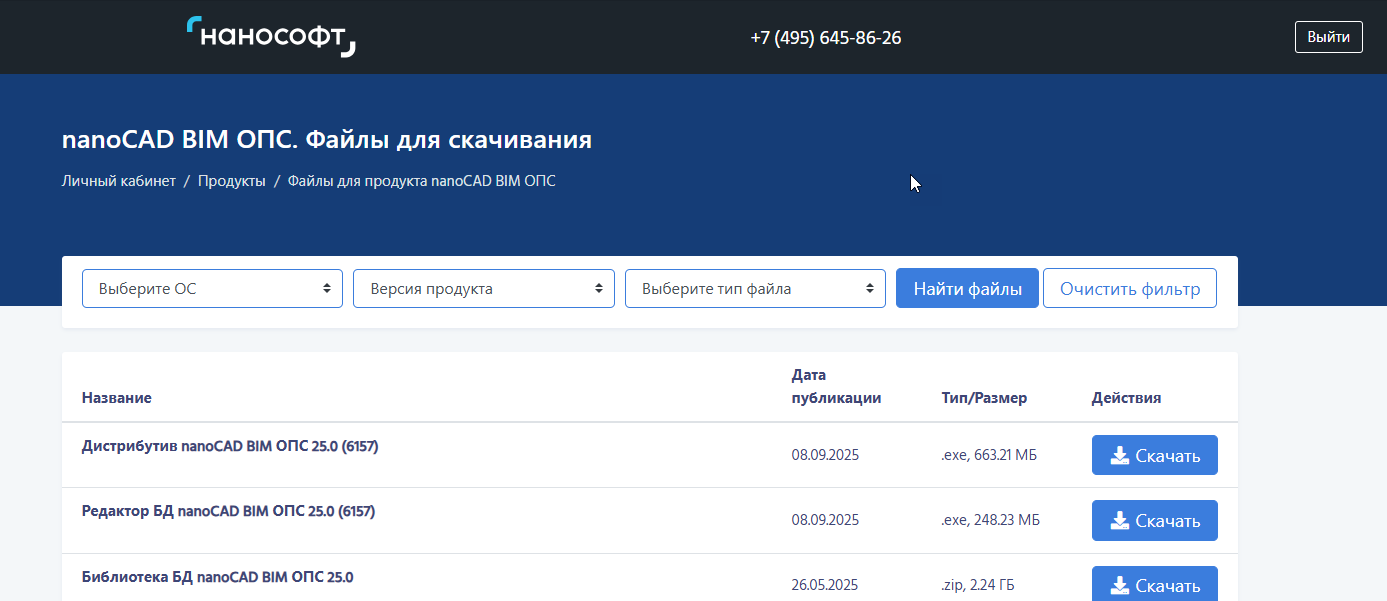Click the Файлы для продукта nanoCAD BIM ОПС breadcrumb
Viewport: 1387px width, 601px height.
coord(421,181)
